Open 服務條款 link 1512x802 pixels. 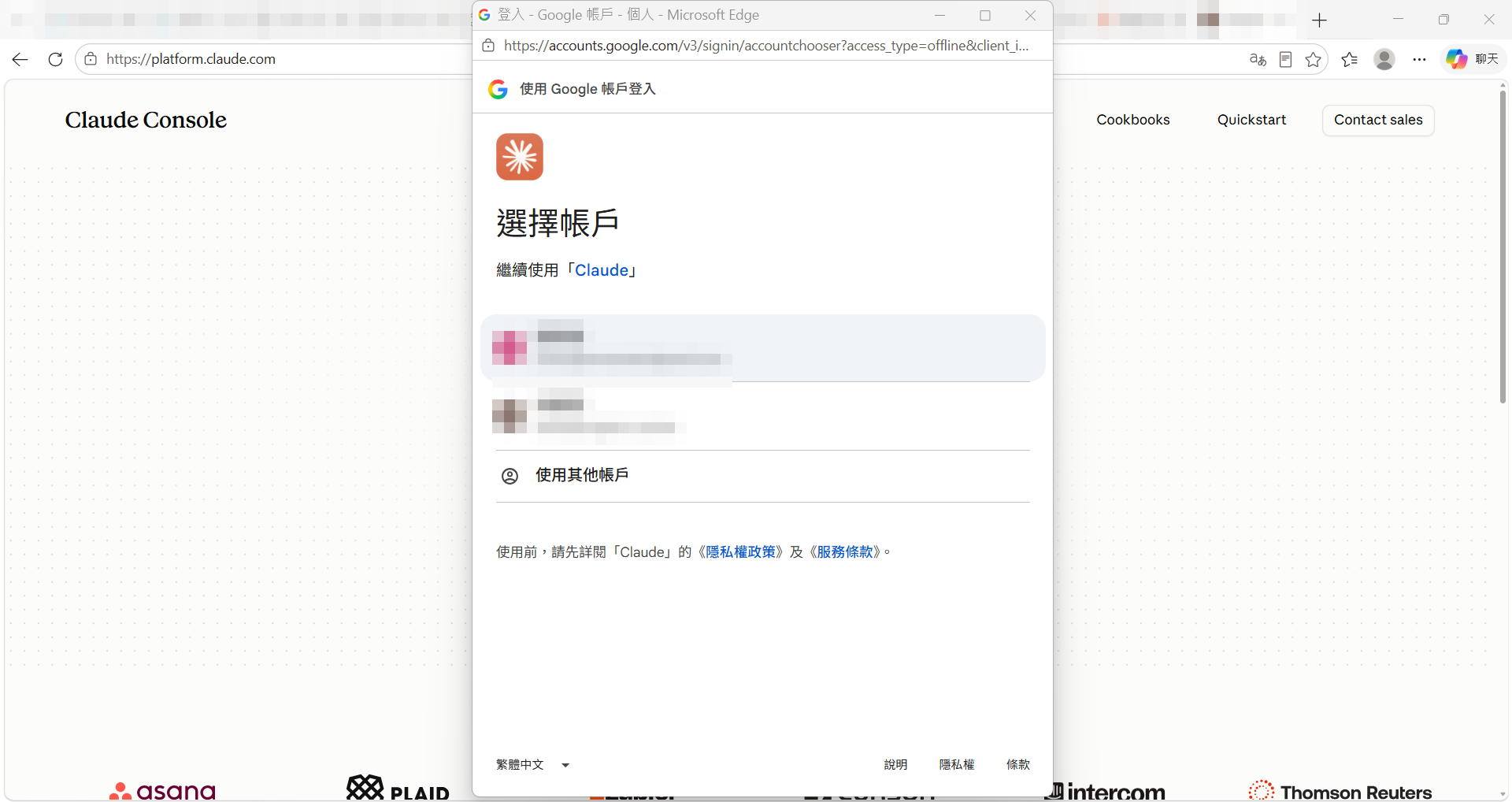(845, 552)
